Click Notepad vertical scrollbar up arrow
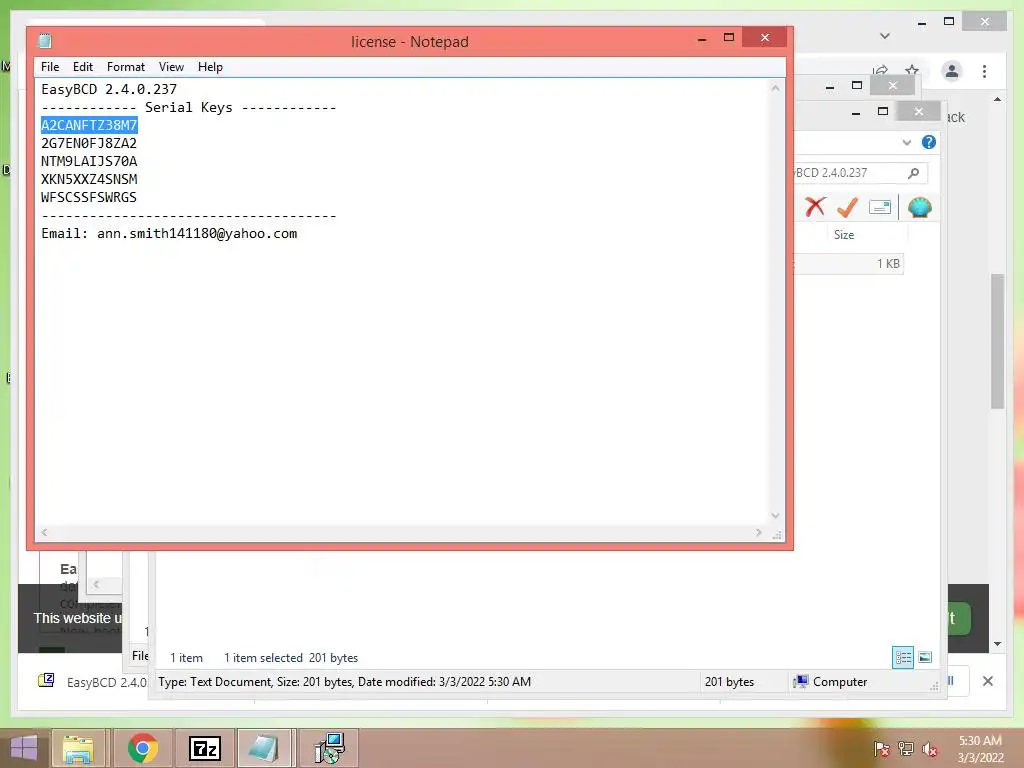 [x=775, y=88]
